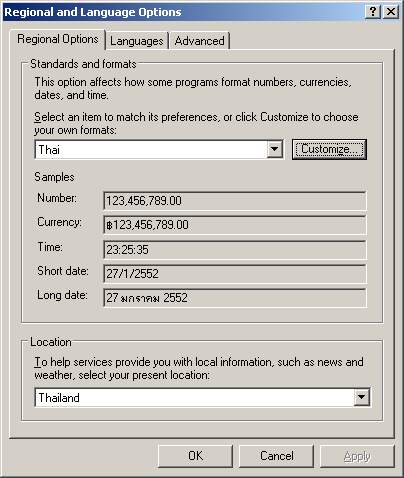
Task: Click the Time sample field
Action: pos(235,250)
